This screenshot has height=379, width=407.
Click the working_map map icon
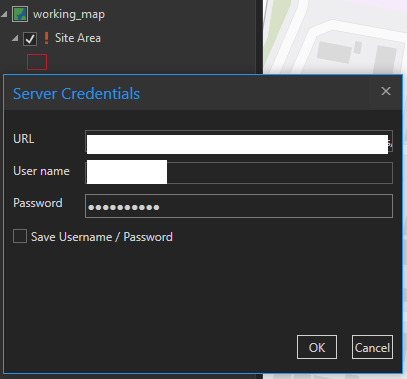(x=20, y=14)
